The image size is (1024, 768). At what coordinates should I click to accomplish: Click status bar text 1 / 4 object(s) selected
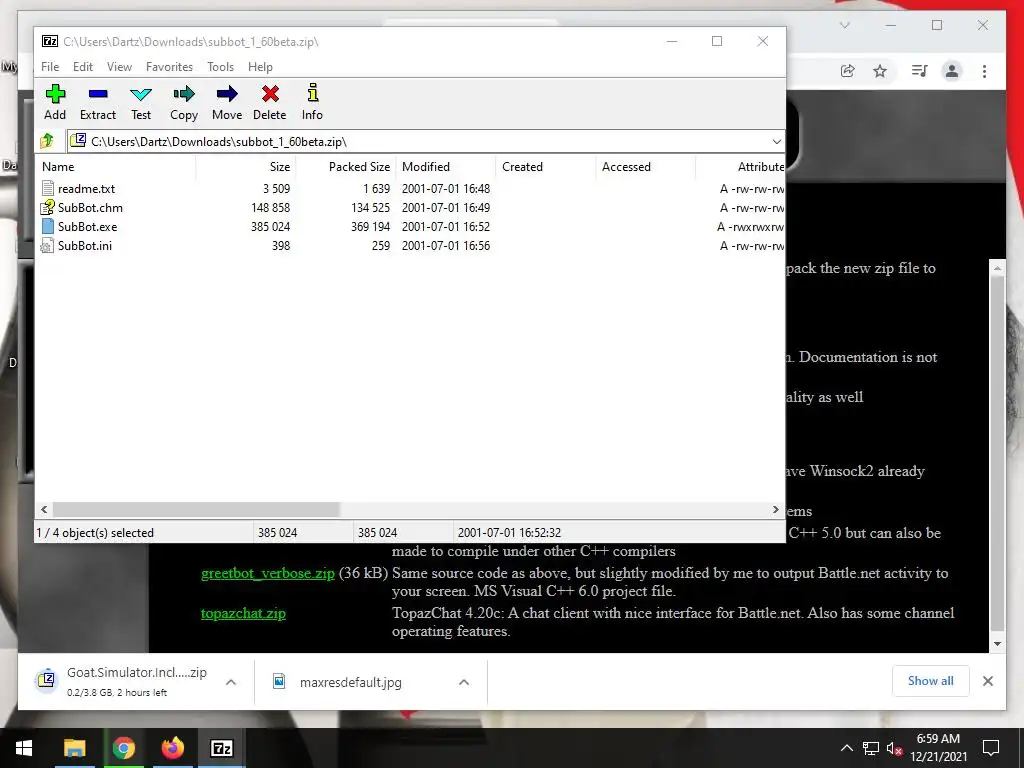(95, 533)
